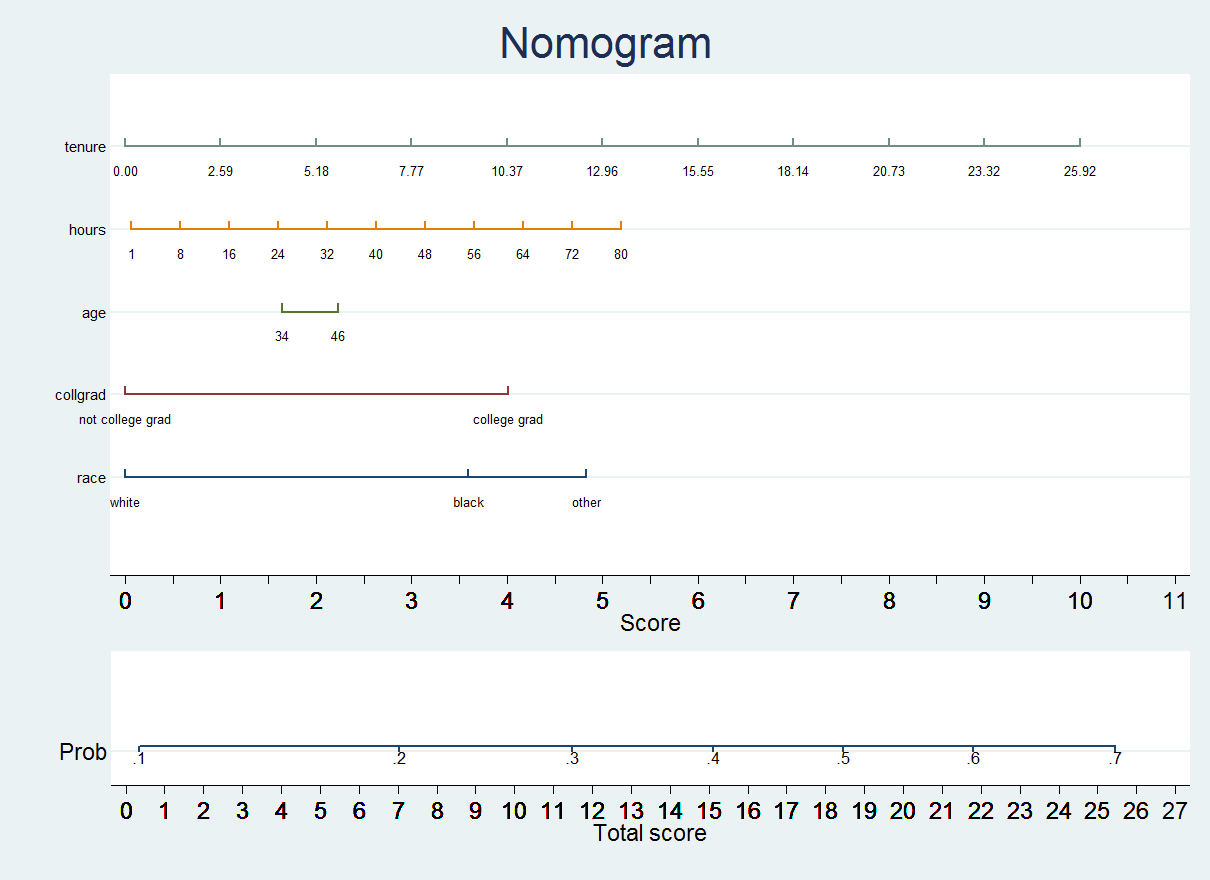Pick hours scale value 64
Viewport: 1210px width, 880px height.
coord(523,255)
